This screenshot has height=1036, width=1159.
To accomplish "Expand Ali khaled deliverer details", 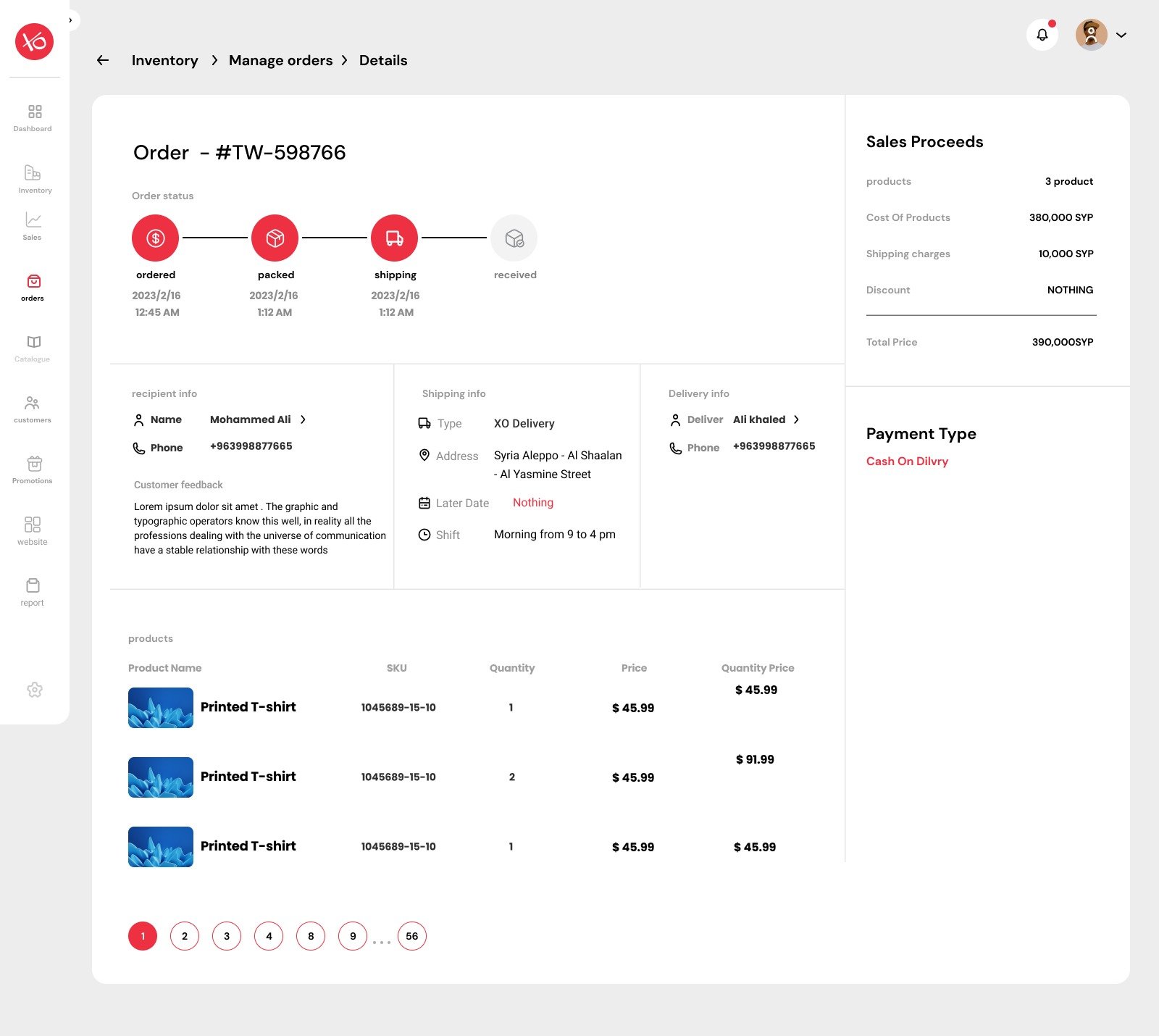I will tap(796, 419).
